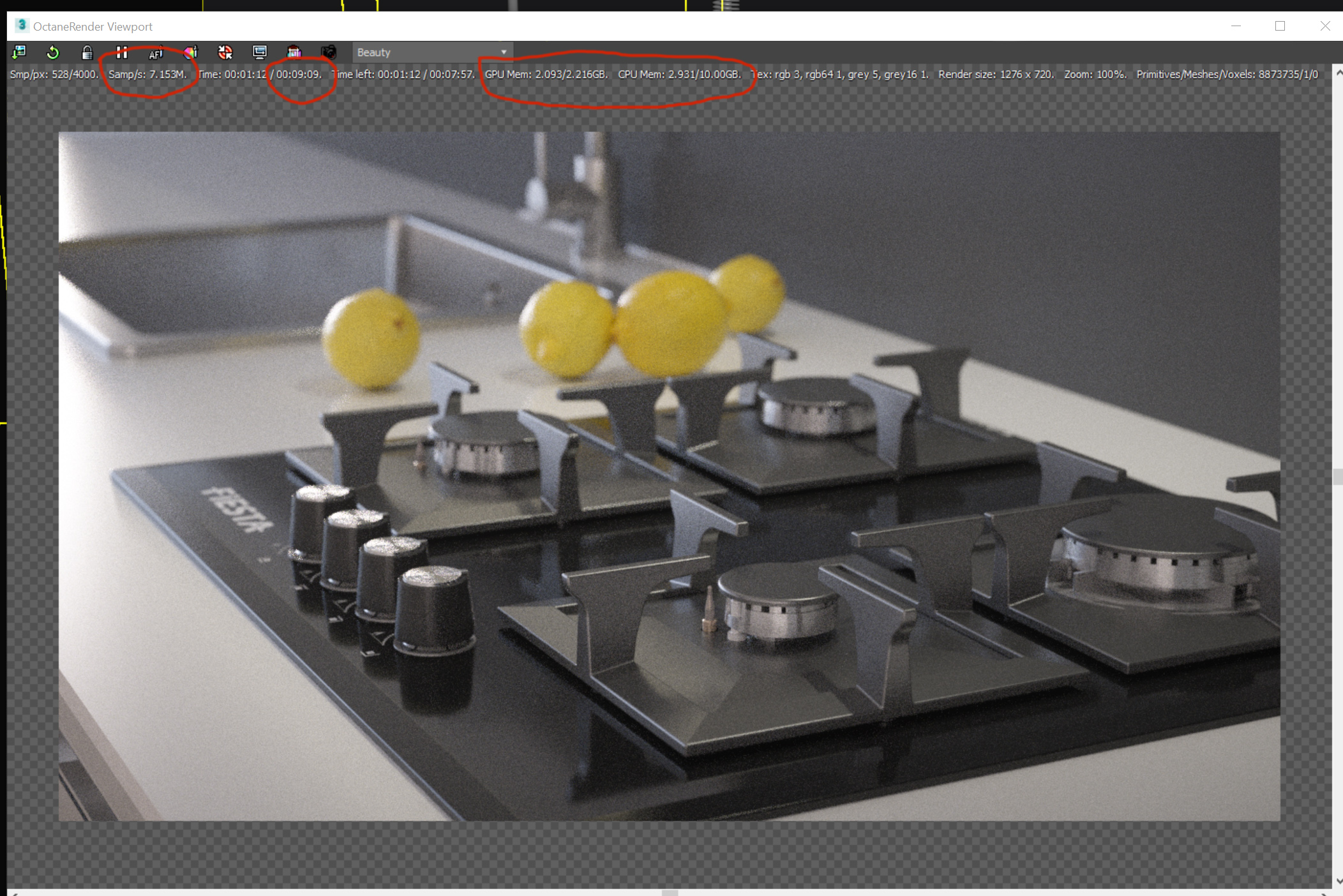This screenshot has height=896, width=1343.
Task: Click the camera settings icon
Action: (x=329, y=52)
